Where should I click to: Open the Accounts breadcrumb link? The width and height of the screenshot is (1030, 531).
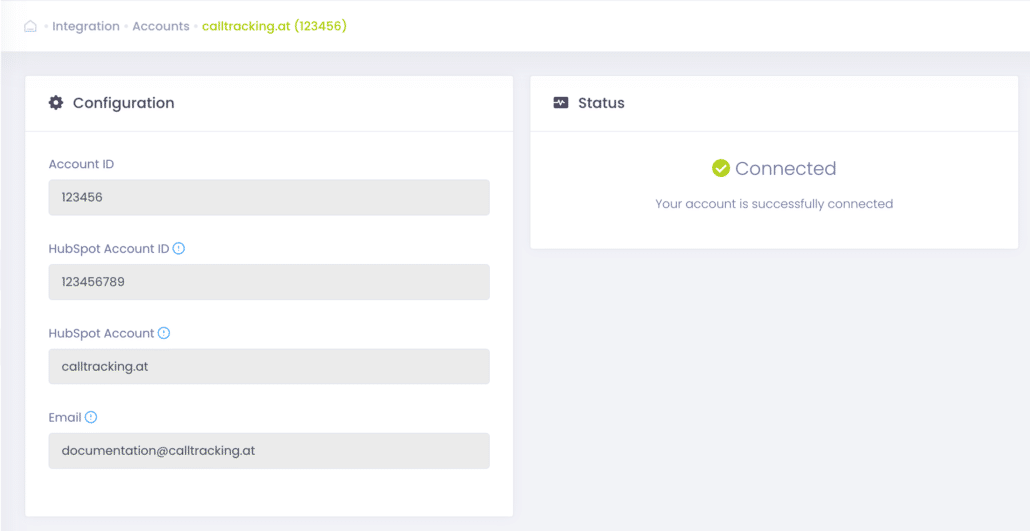[160, 27]
